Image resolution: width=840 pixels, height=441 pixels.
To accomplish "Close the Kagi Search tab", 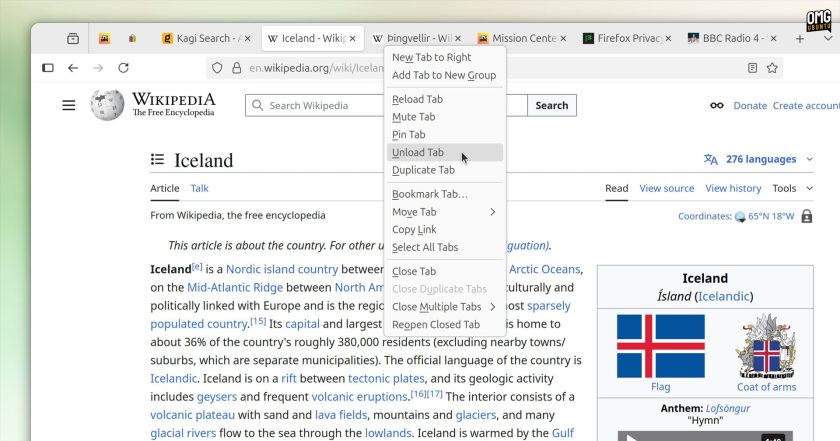I will click(248, 39).
